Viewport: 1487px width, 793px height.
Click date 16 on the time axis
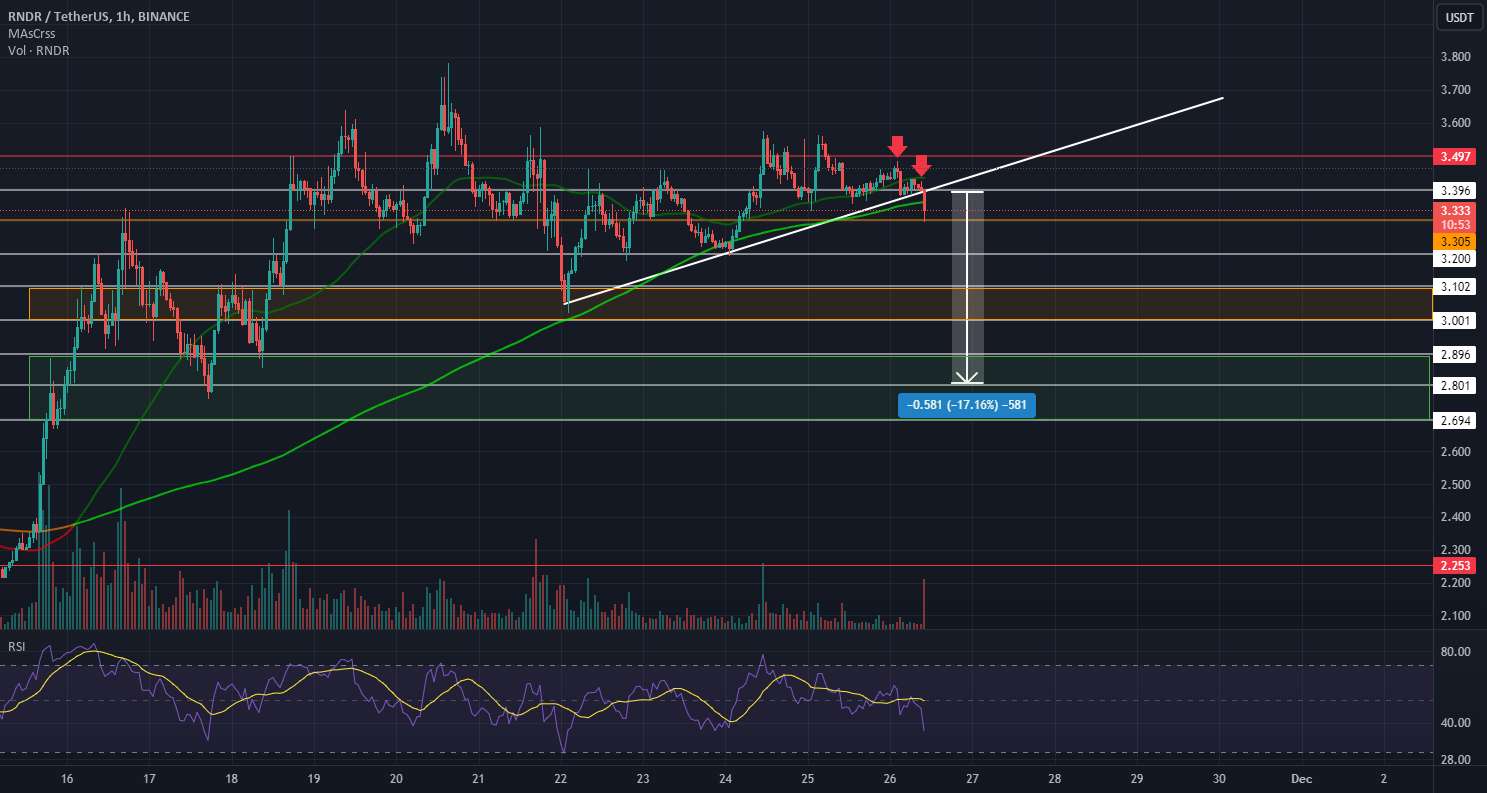tap(67, 777)
